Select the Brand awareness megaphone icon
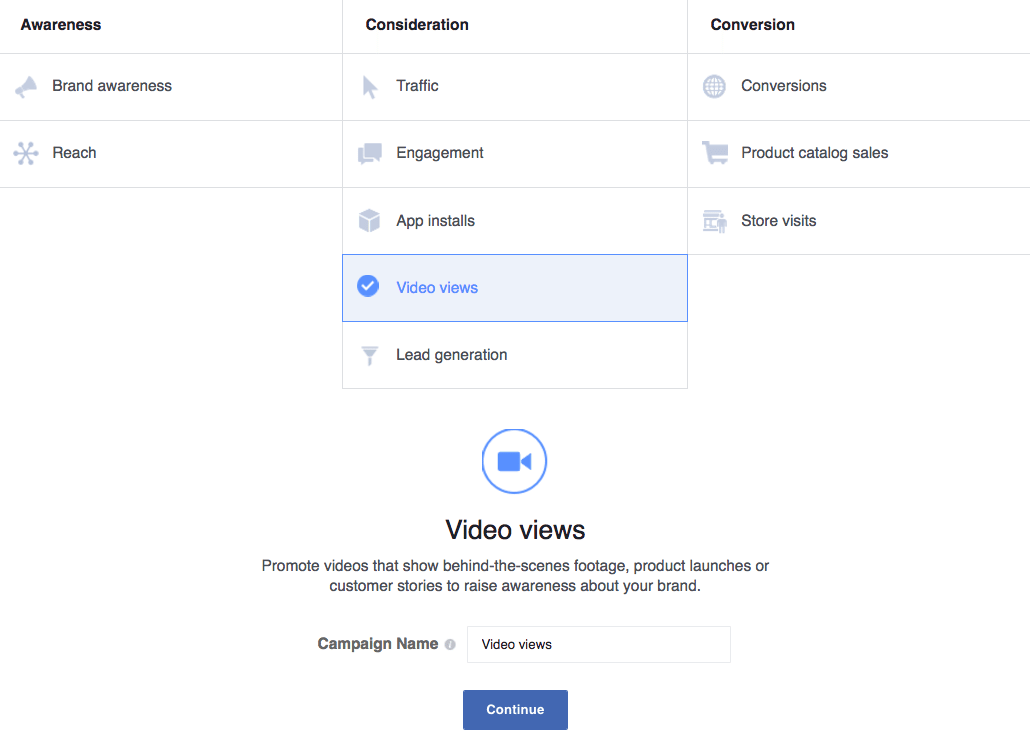 point(25,86)
